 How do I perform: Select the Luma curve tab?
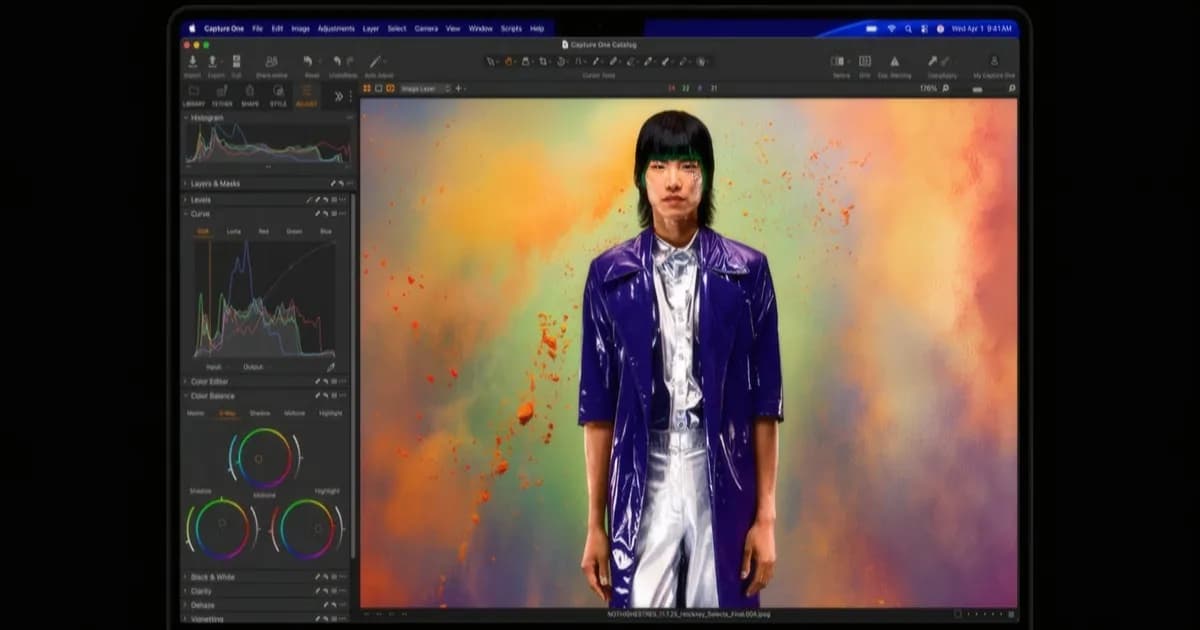coord(233,231)
